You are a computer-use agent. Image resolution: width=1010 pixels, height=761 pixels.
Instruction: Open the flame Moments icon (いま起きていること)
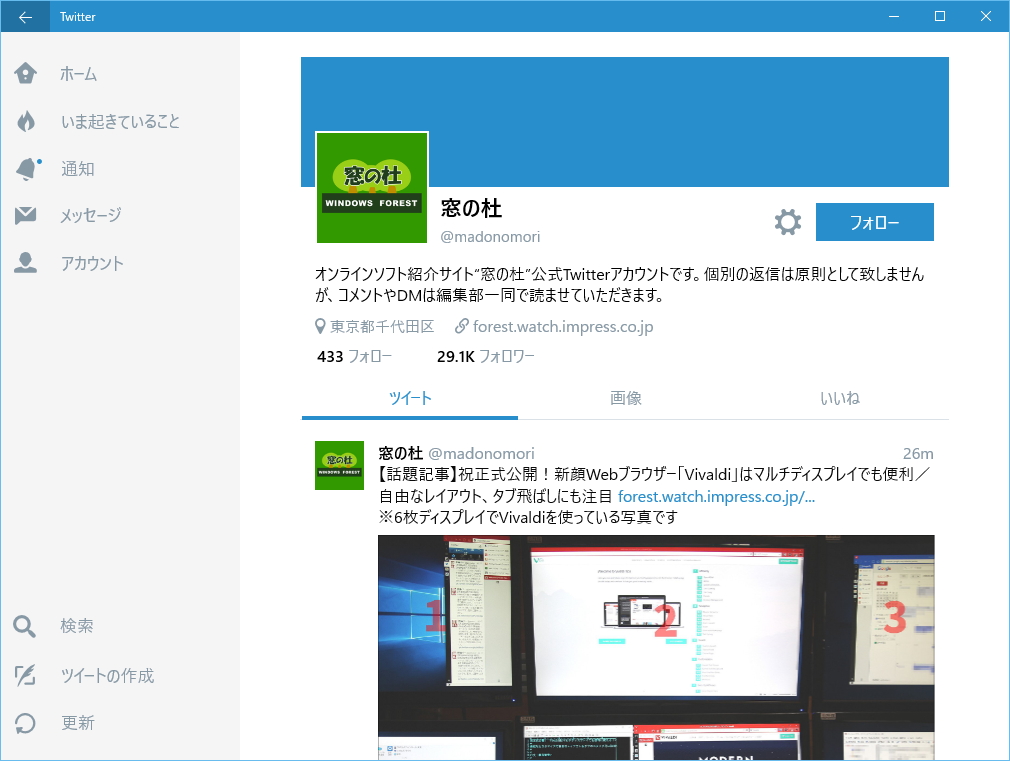(x=26, y=121)
